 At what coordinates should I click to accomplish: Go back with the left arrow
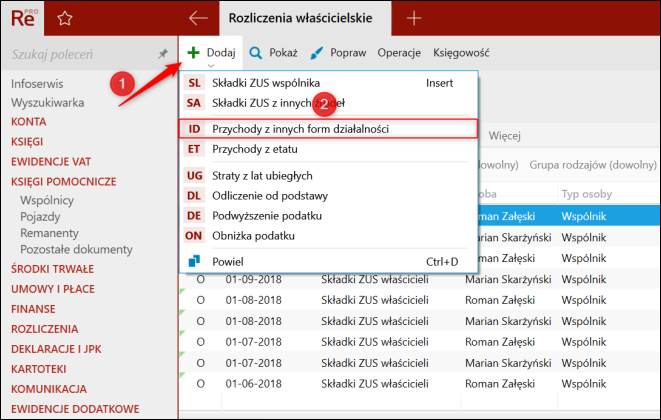[198, 18]
